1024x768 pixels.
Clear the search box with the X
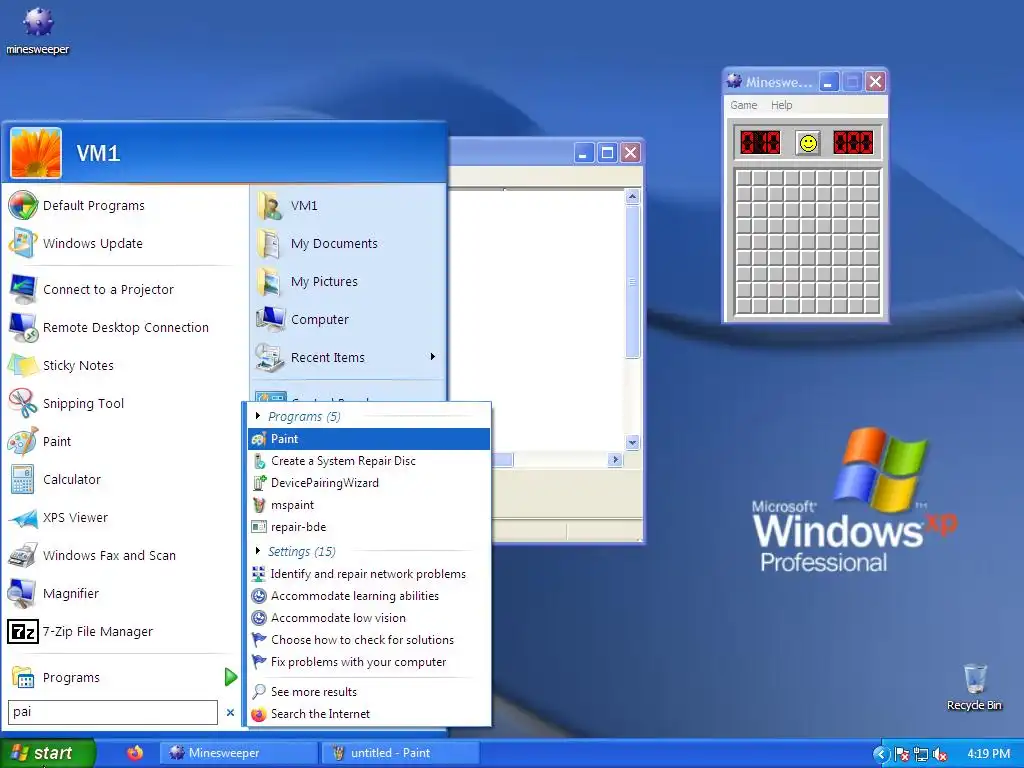click(x=230, y=712)
